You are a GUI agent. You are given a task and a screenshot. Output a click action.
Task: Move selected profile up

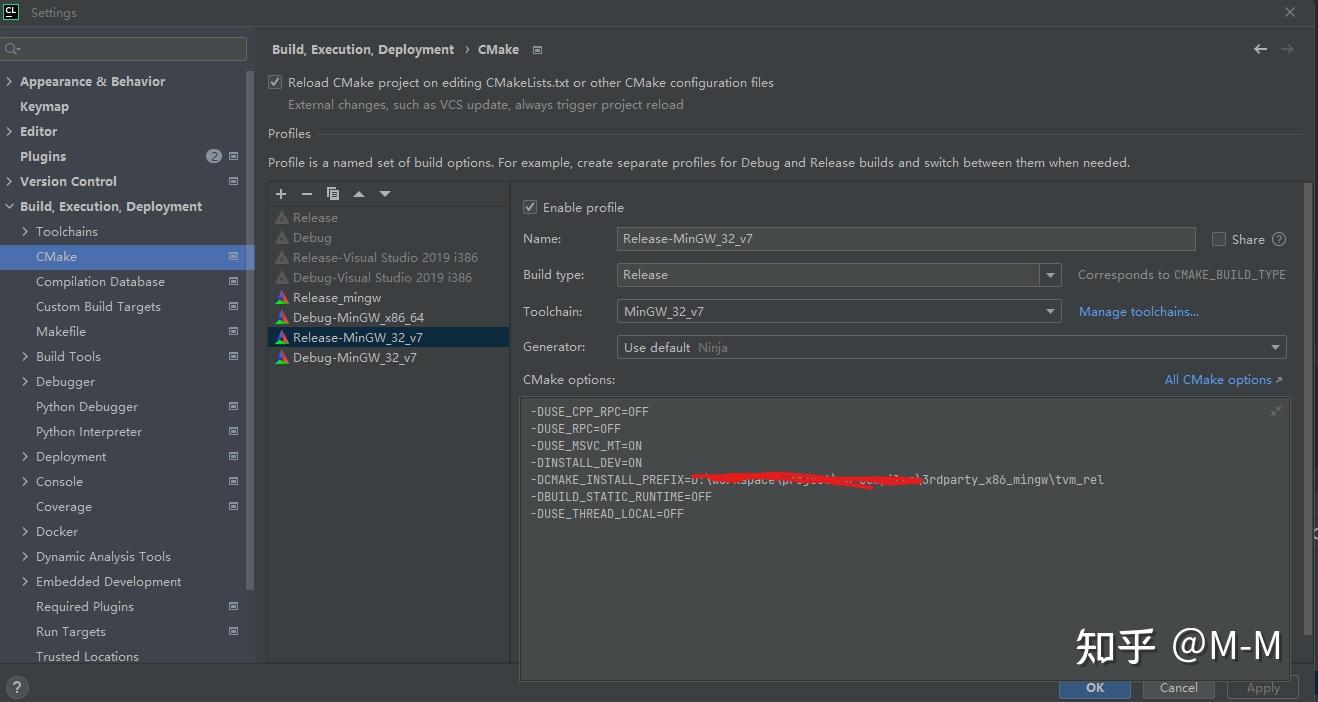click(359, 194)
